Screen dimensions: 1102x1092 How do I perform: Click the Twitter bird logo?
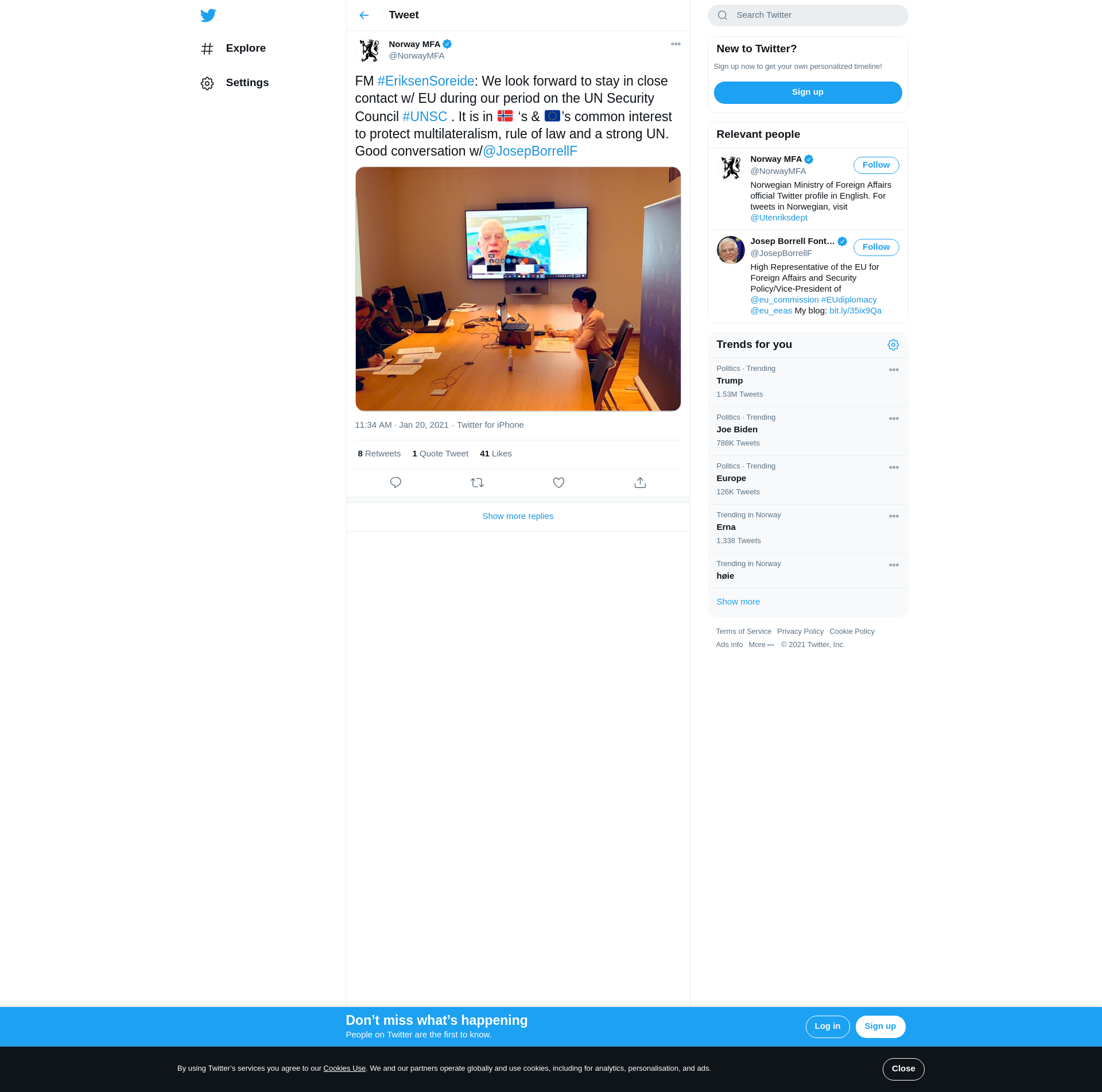(x=208, y=16)
